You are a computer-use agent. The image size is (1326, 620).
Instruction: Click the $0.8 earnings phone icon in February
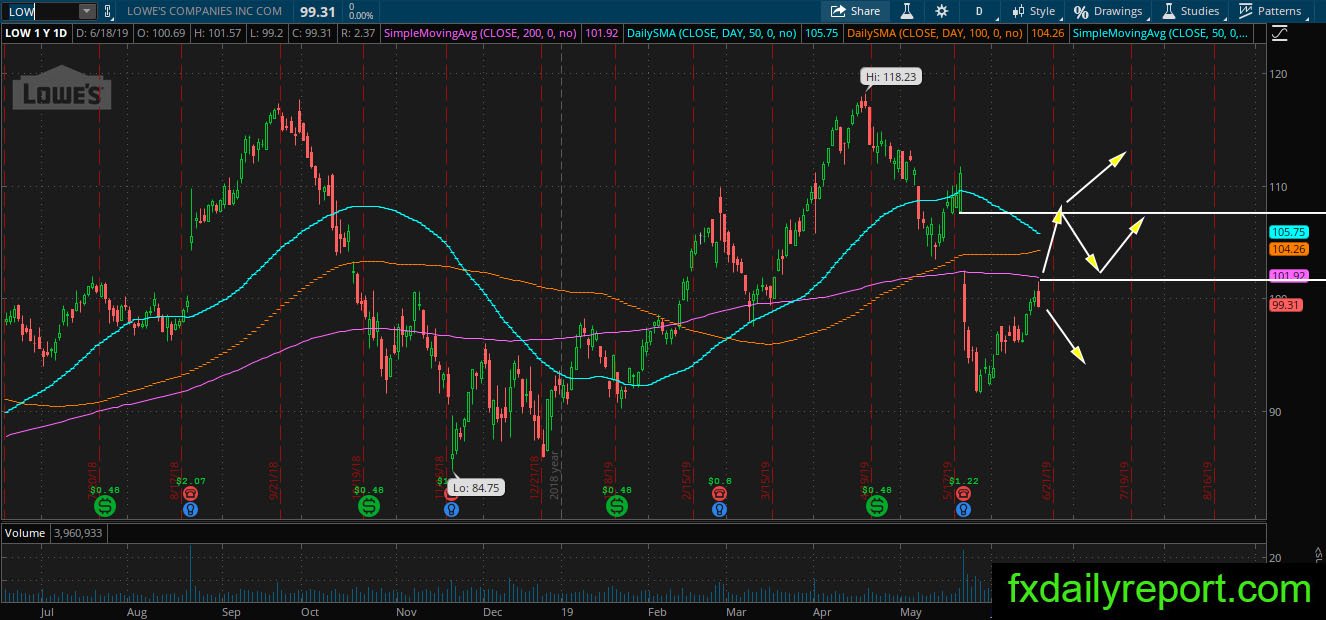click(x=719, y=494)
